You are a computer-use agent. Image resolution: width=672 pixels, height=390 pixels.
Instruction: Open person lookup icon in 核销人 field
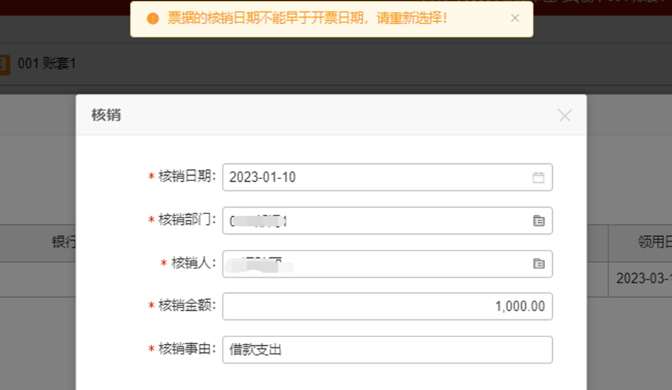tap(539, 264)
